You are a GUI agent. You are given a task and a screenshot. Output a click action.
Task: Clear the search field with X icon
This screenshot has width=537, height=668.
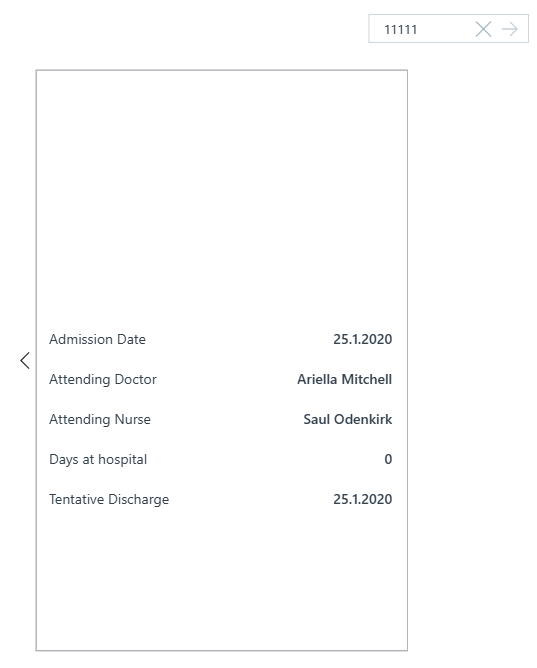point(483,29)
